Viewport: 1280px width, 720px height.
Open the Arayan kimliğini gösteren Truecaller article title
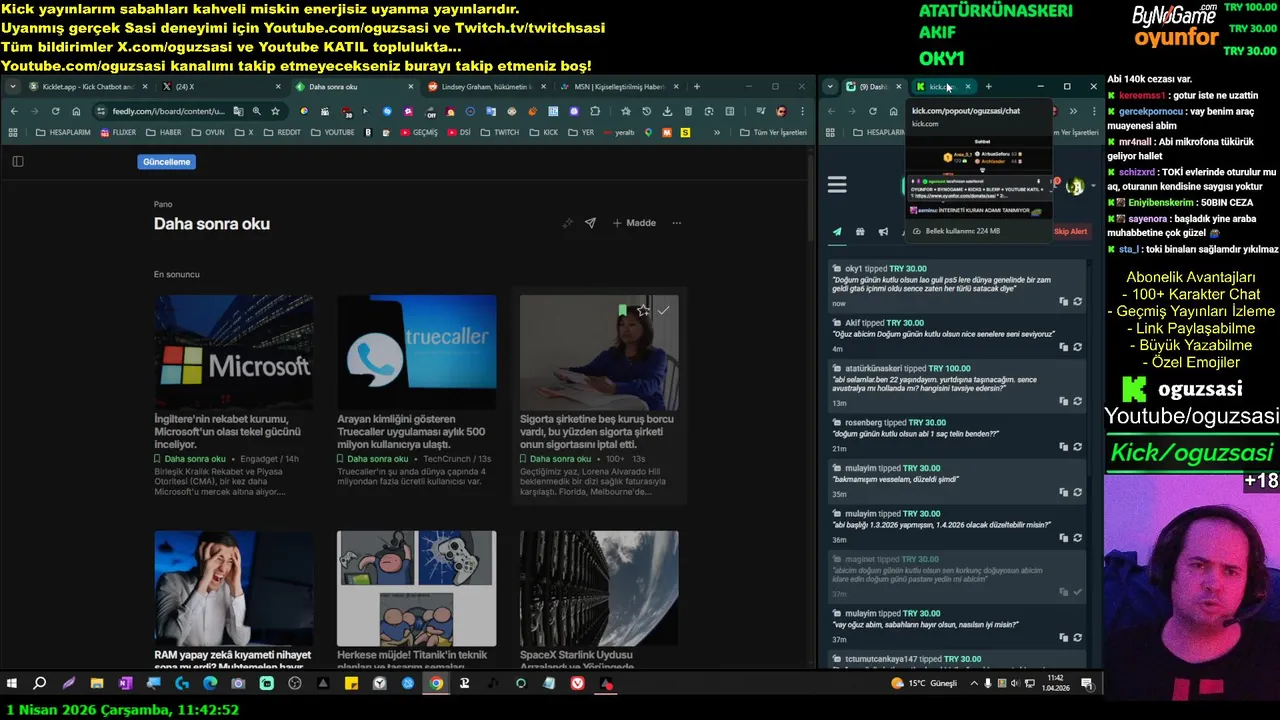click(411, 431)
